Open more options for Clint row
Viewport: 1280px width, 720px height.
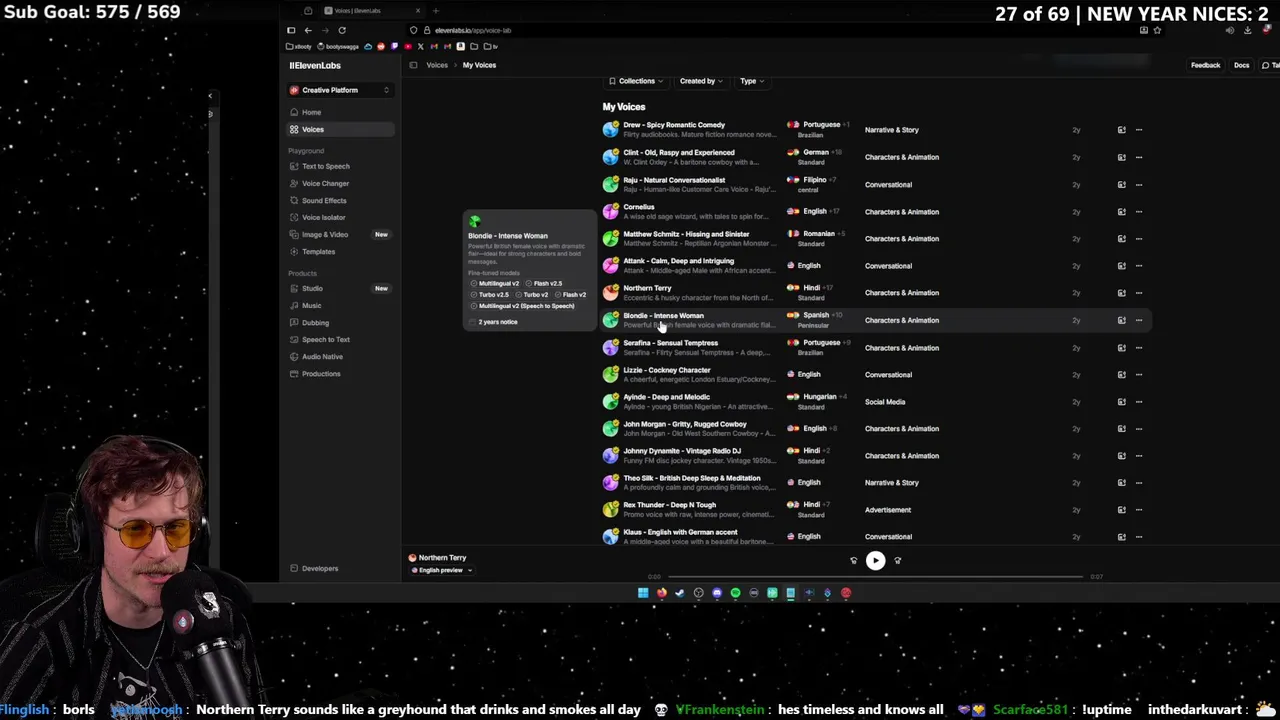(x=1138, y=157)
